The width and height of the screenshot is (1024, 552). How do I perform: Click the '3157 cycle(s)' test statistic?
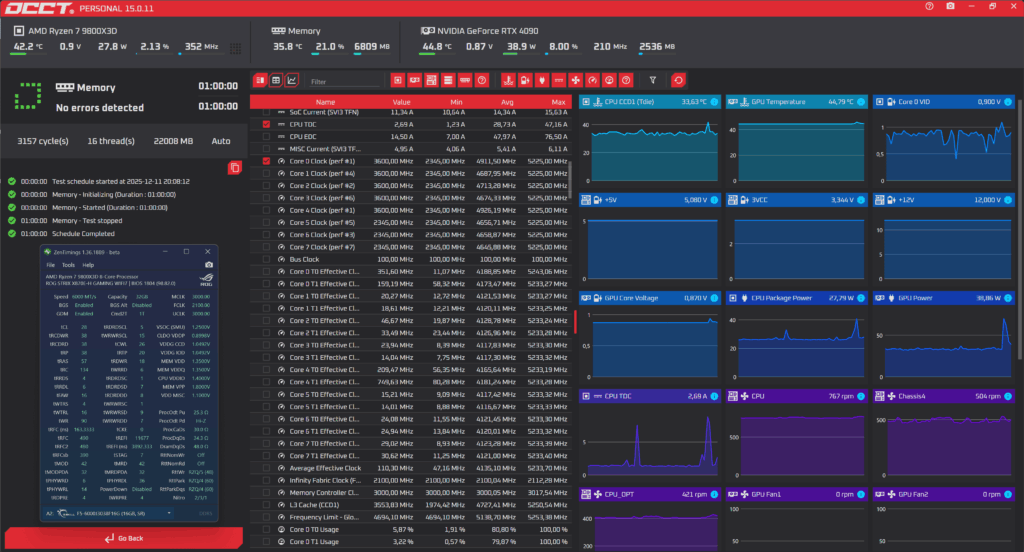tap(43, 141)
